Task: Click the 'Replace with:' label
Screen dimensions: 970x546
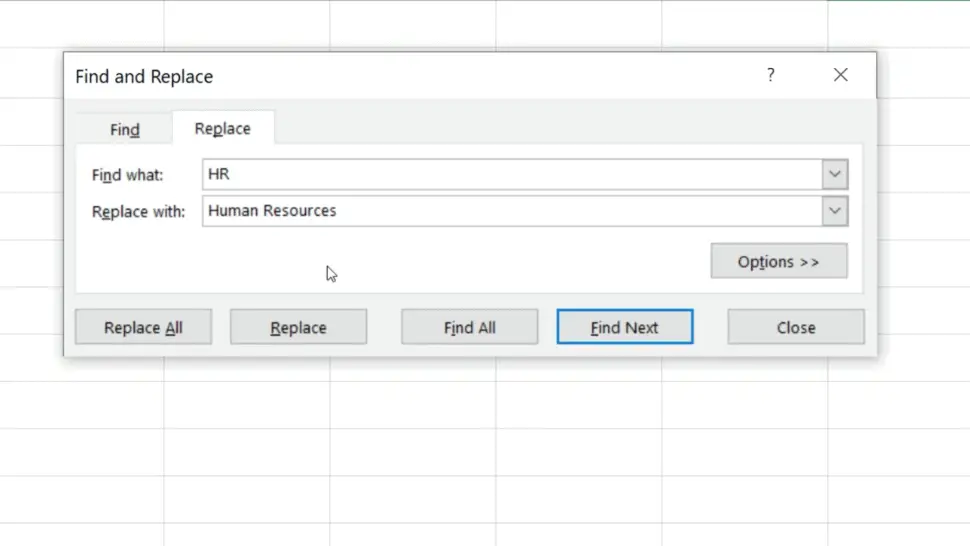Action: point(138,212)
